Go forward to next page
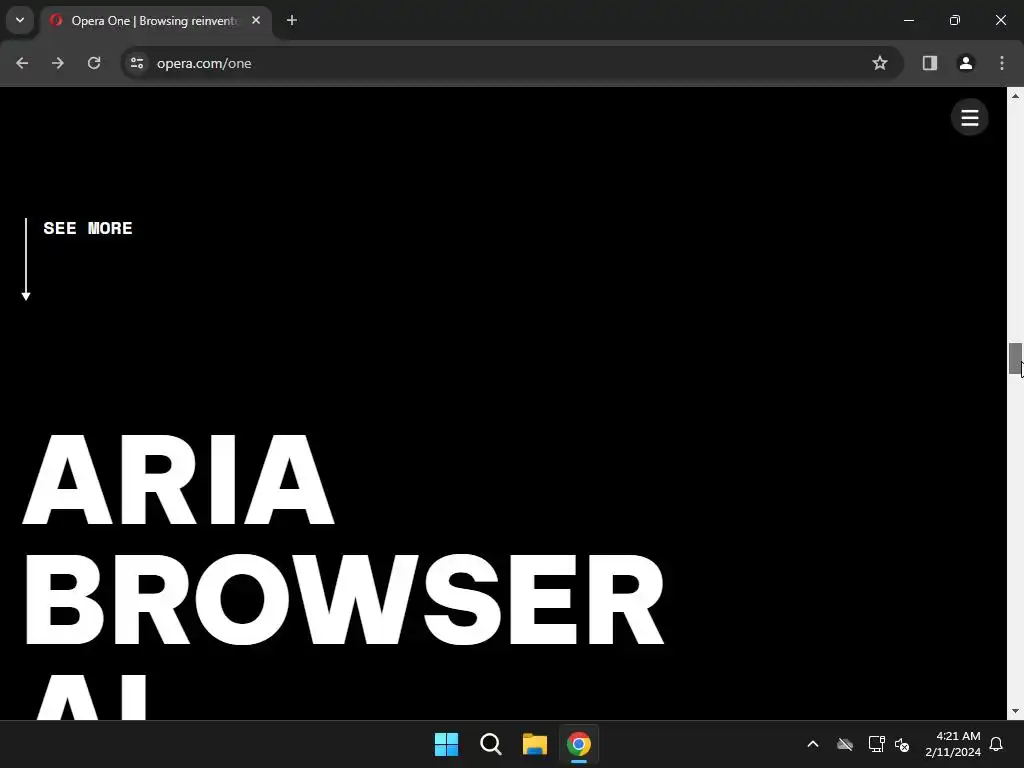The width and height of the screenshot is (1024, 768). (58, 63)
